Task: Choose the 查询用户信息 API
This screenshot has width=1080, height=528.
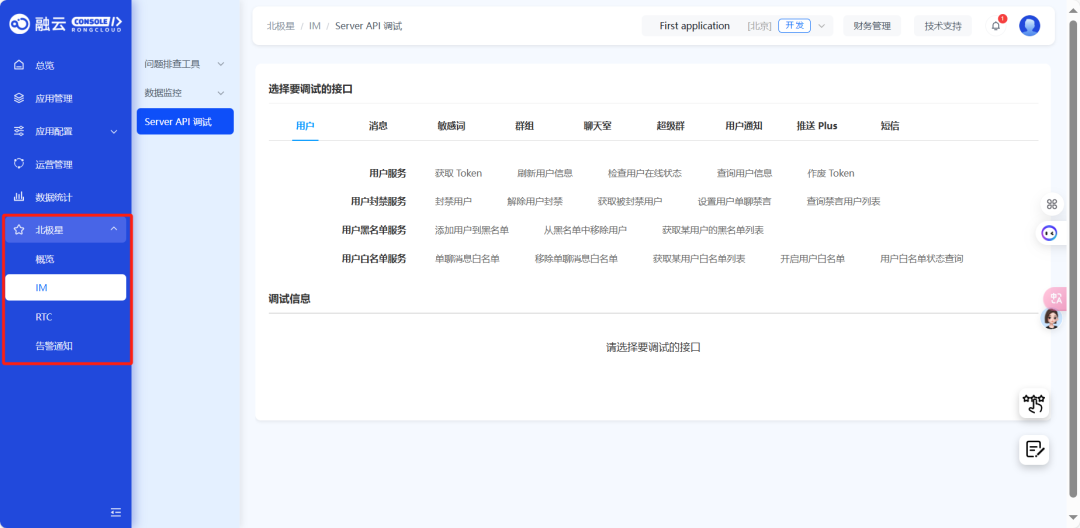Action: click(745, 173)
